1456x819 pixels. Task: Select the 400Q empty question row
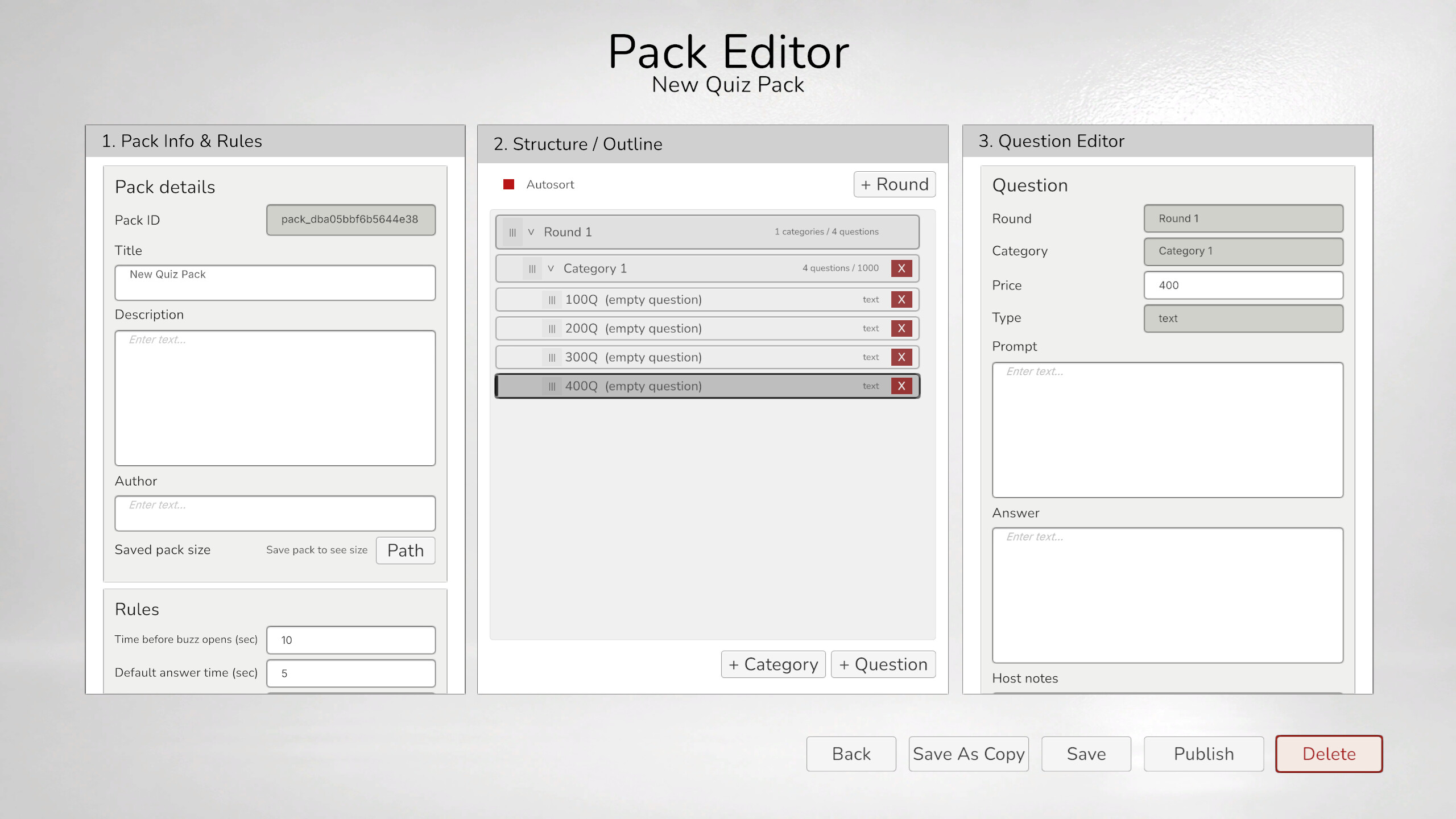pyautogui.click(x=707, y=387)
